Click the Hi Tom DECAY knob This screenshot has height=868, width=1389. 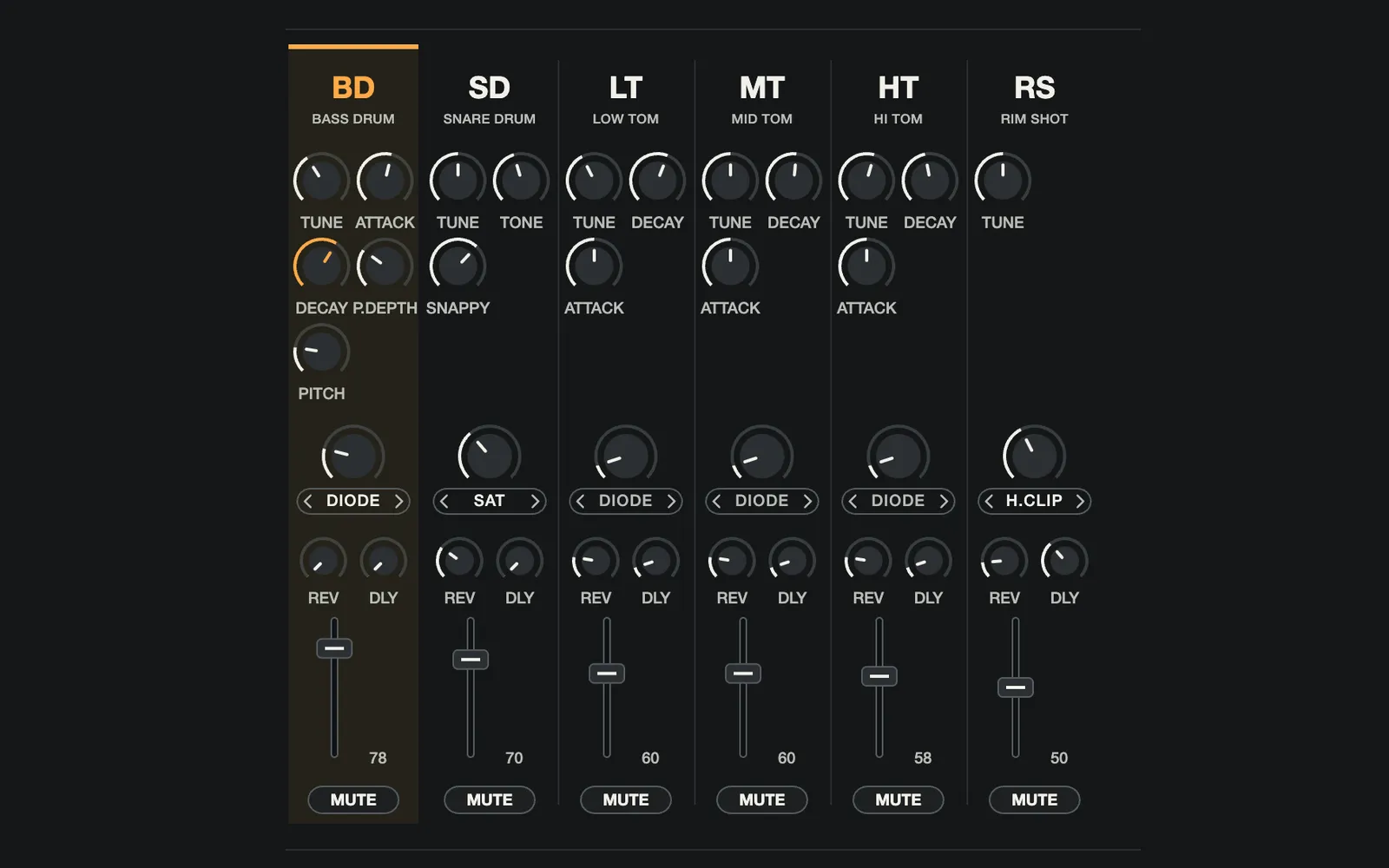coord(930,180)
